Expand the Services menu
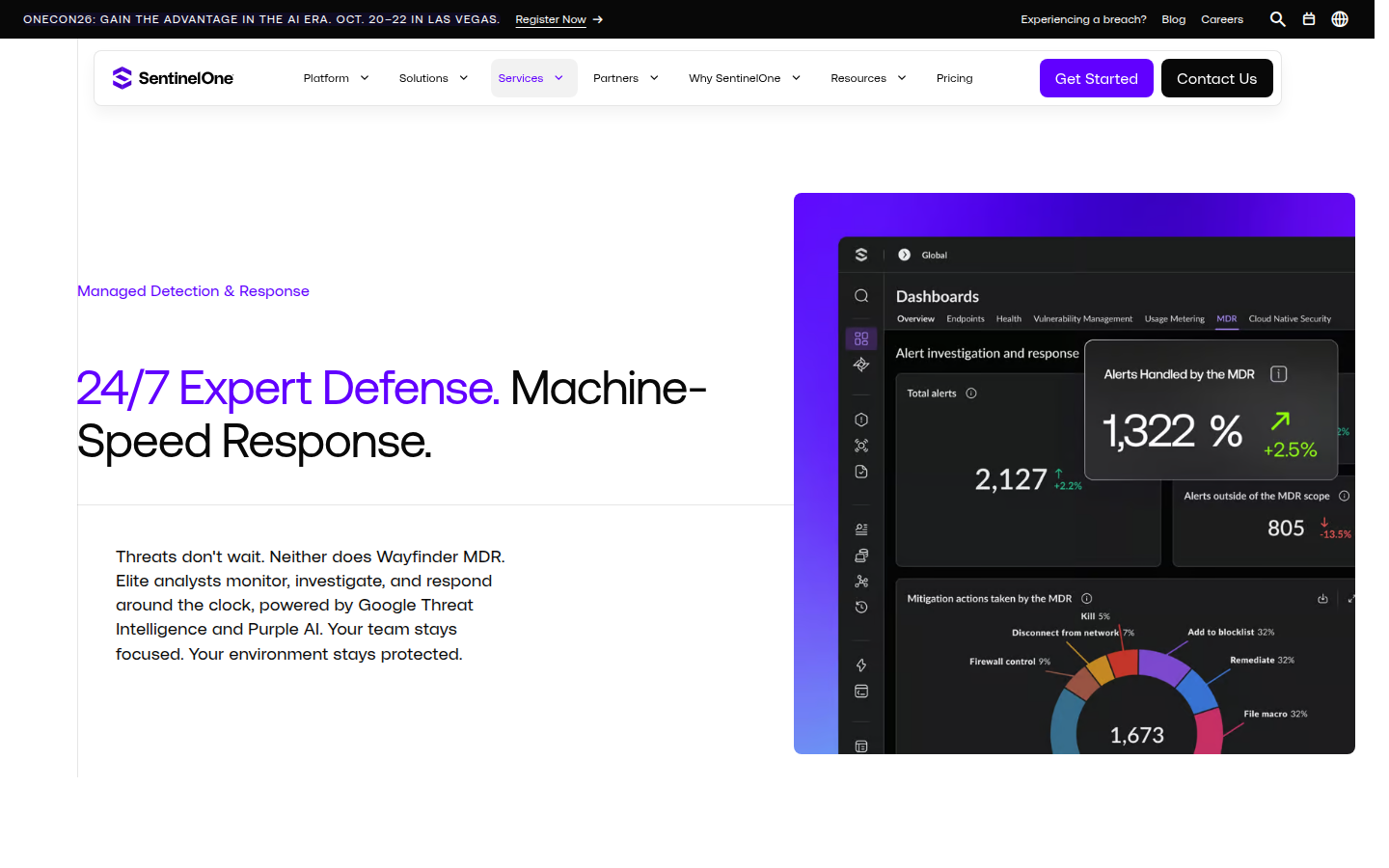The height and width of the screenshot is (868, 1389). (534, 78)
